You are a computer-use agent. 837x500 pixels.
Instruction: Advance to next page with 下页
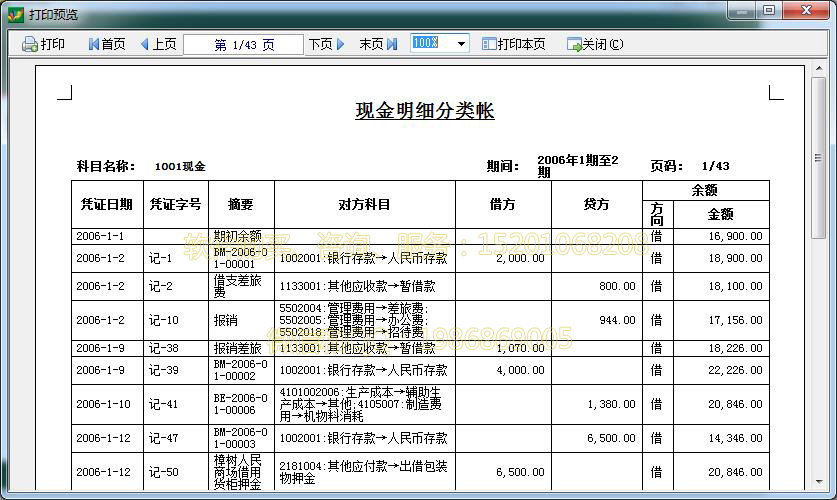click(326, 44)
